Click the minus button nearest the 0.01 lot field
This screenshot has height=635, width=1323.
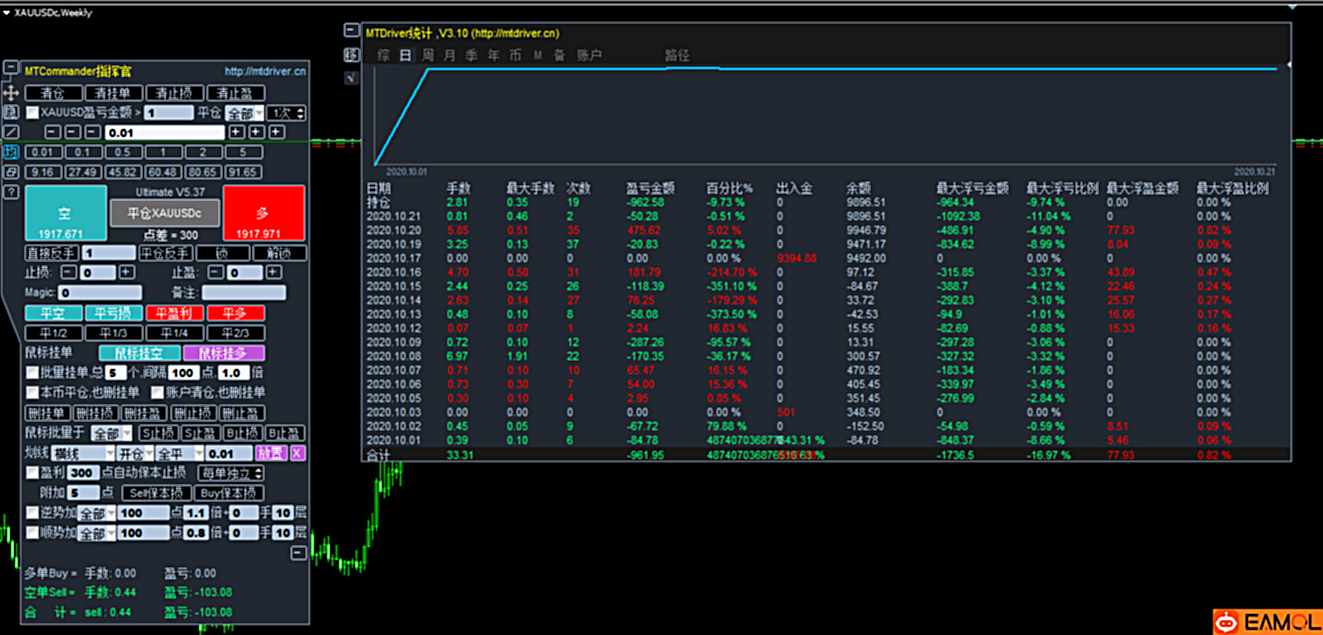[93, 132]
